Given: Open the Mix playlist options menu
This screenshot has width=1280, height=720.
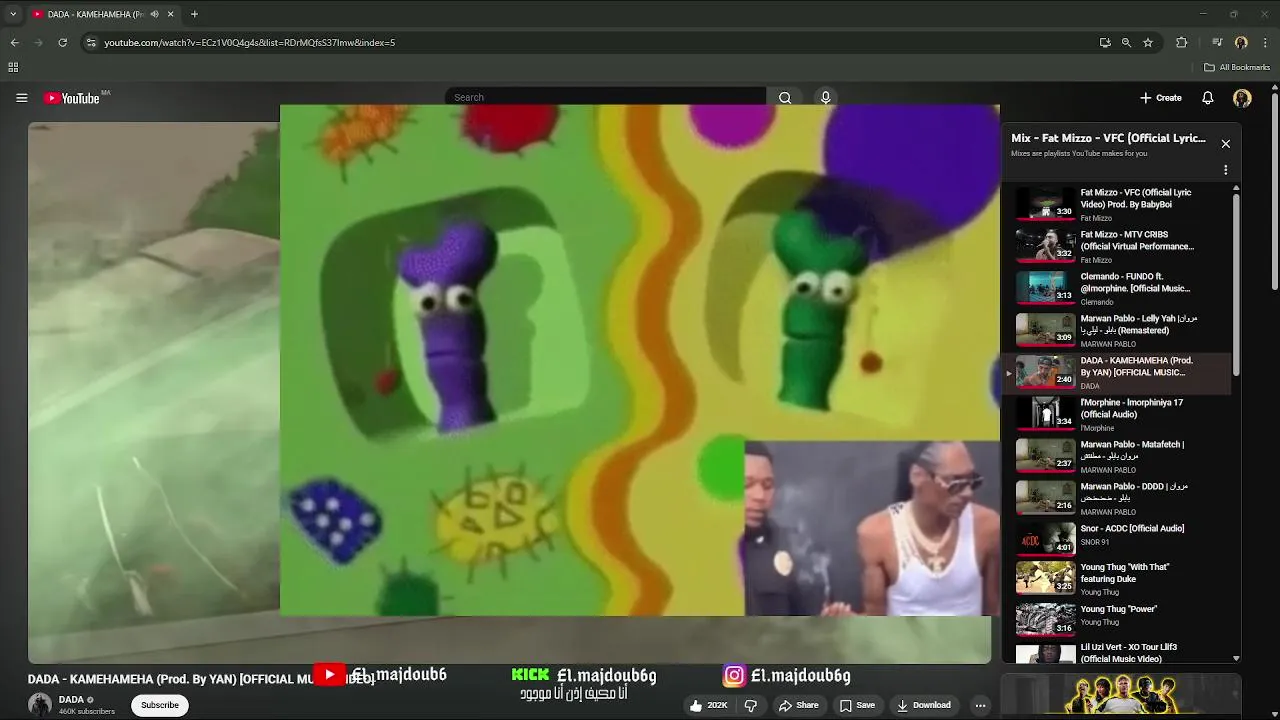Looking at the screenshot, I should [x=1225, y=170].
